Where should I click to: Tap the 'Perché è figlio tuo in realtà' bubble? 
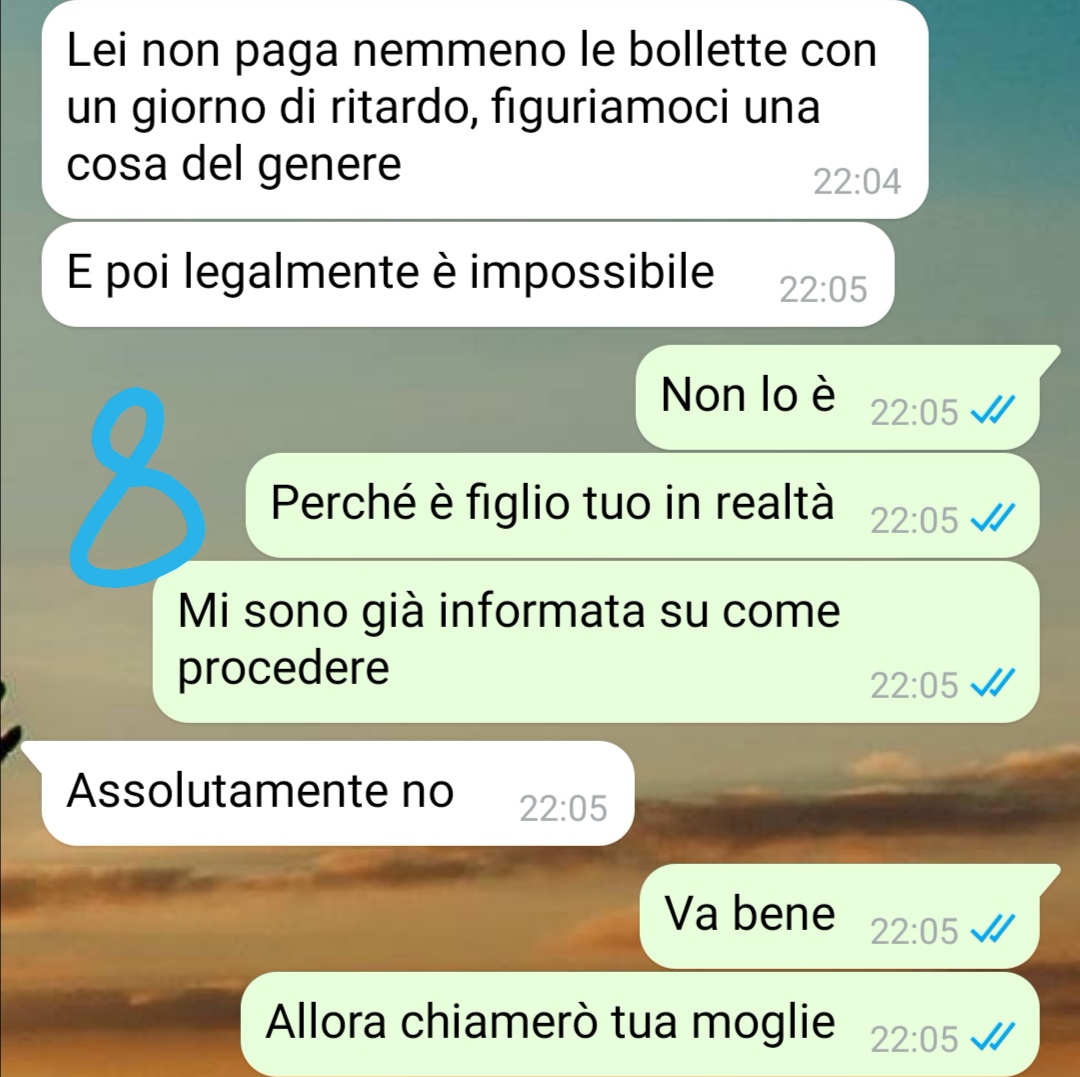[x=642, y=505]
